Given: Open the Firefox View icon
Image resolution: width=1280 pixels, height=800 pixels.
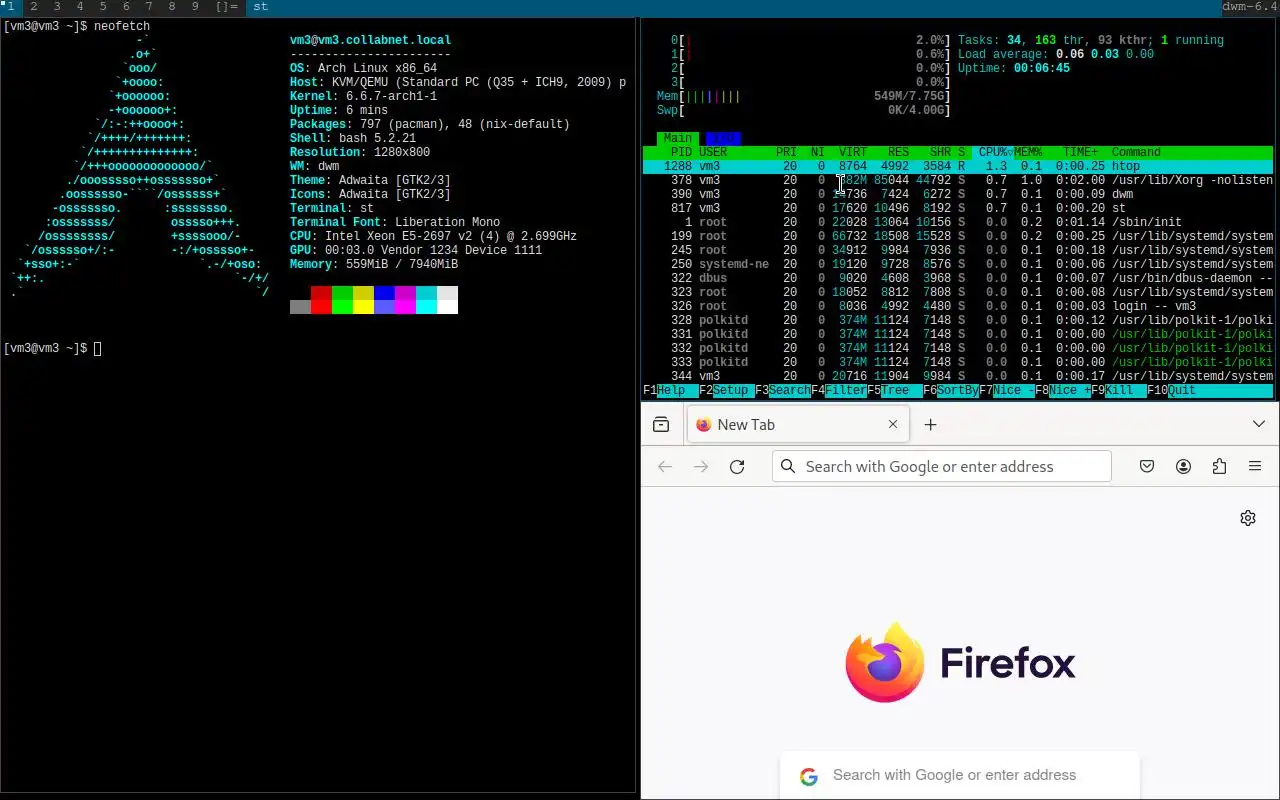Looking at the screenshot, I should [661, 425].
